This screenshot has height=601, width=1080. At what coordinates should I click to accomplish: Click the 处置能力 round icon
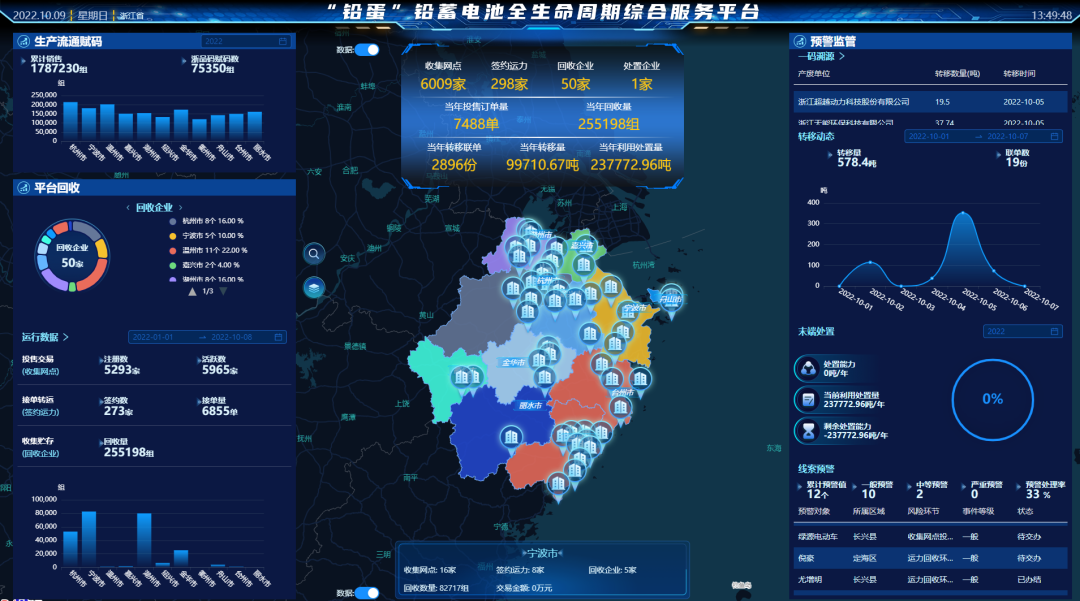pos(807,368)
